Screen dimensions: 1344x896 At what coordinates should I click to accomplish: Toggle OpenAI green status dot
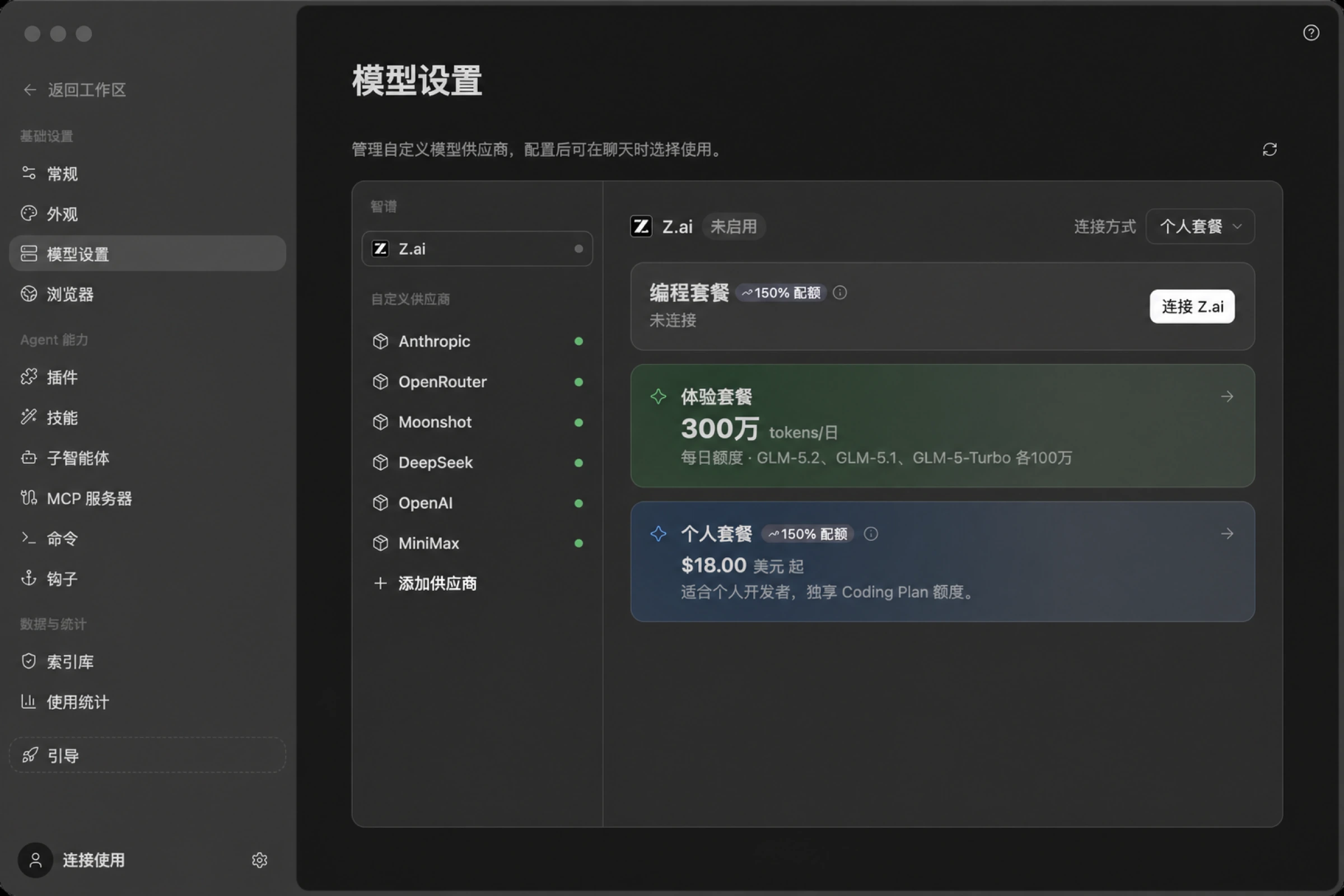(578, 503)
